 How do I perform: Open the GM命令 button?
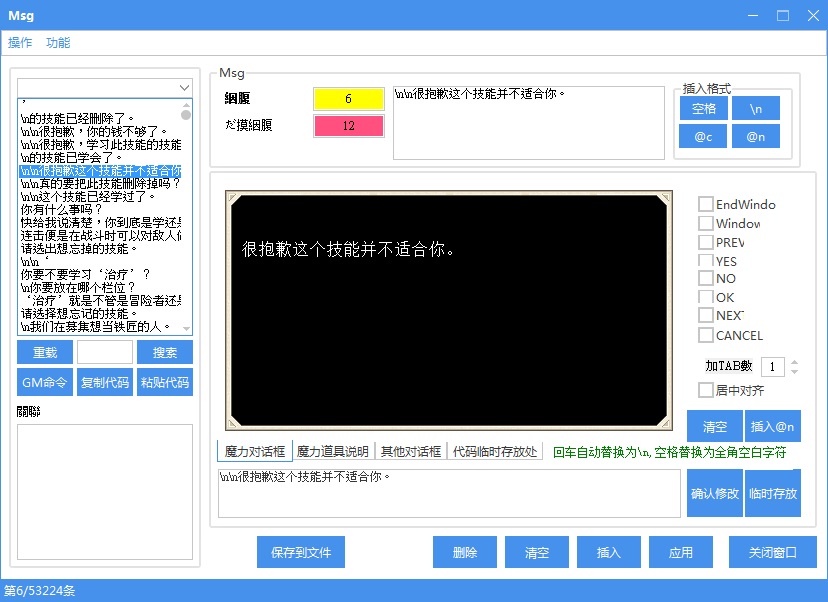[45, 382]
